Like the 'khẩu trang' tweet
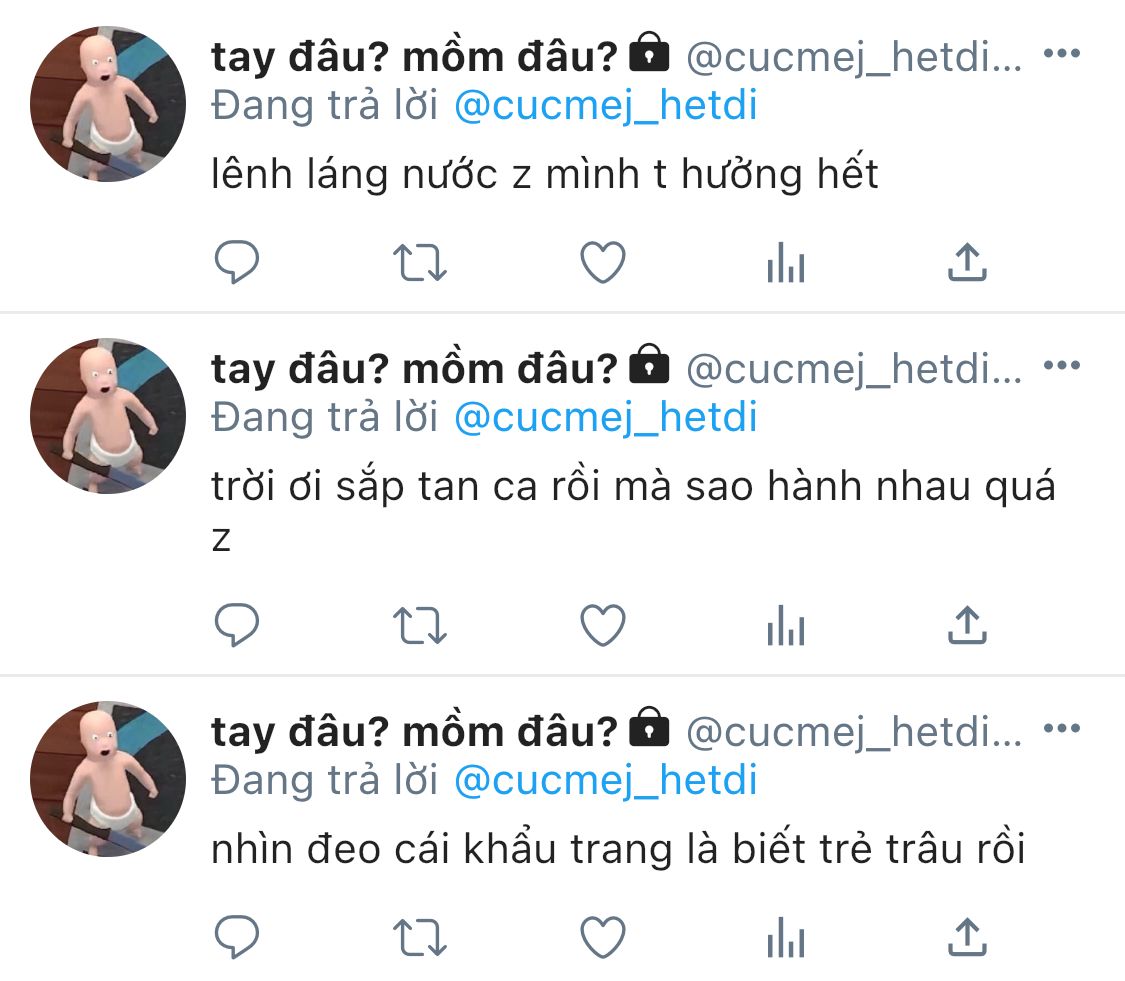Screen dimensions: 1125x981 point(603,937)
